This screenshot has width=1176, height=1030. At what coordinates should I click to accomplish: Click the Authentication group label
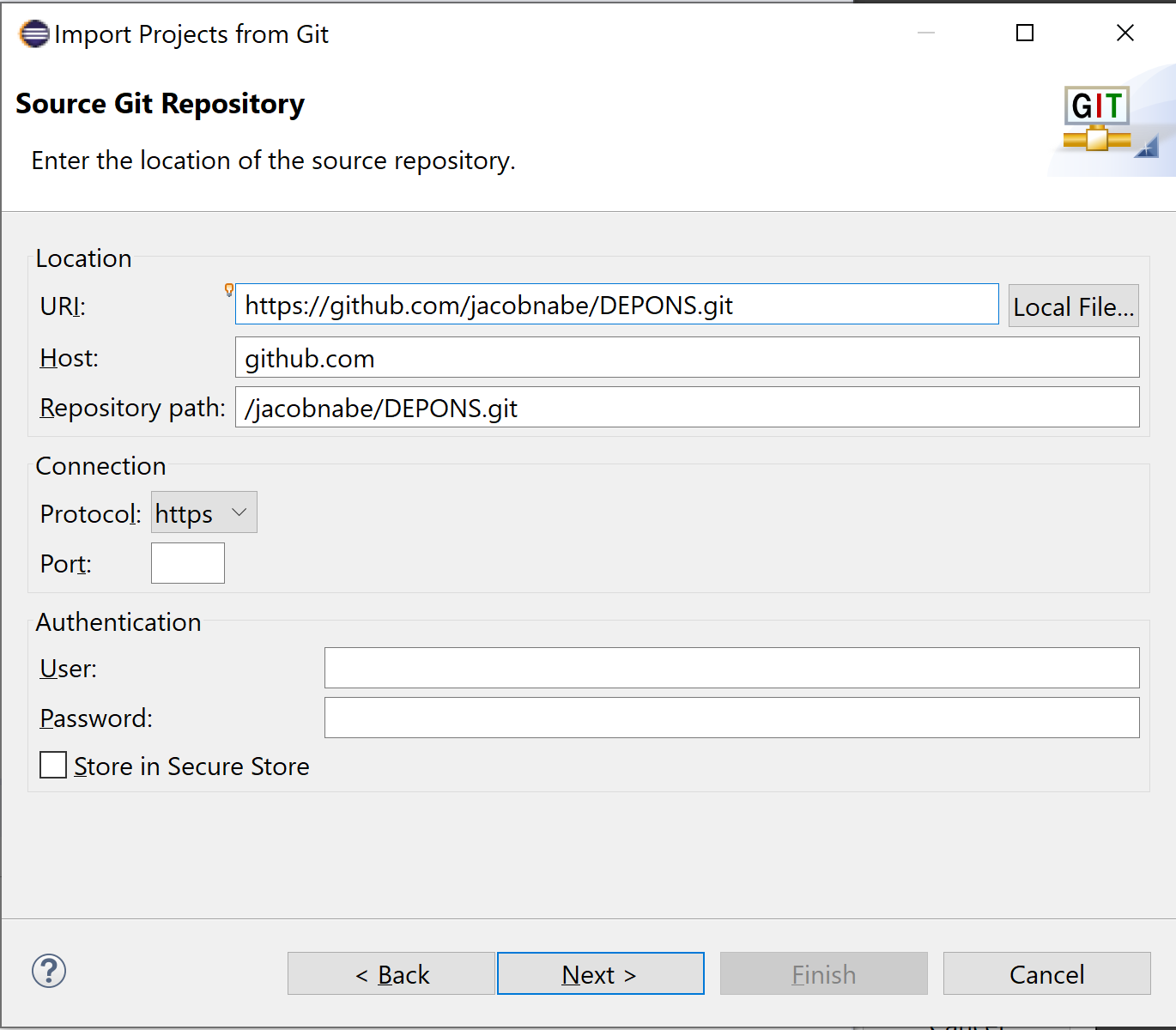point(118,622)
